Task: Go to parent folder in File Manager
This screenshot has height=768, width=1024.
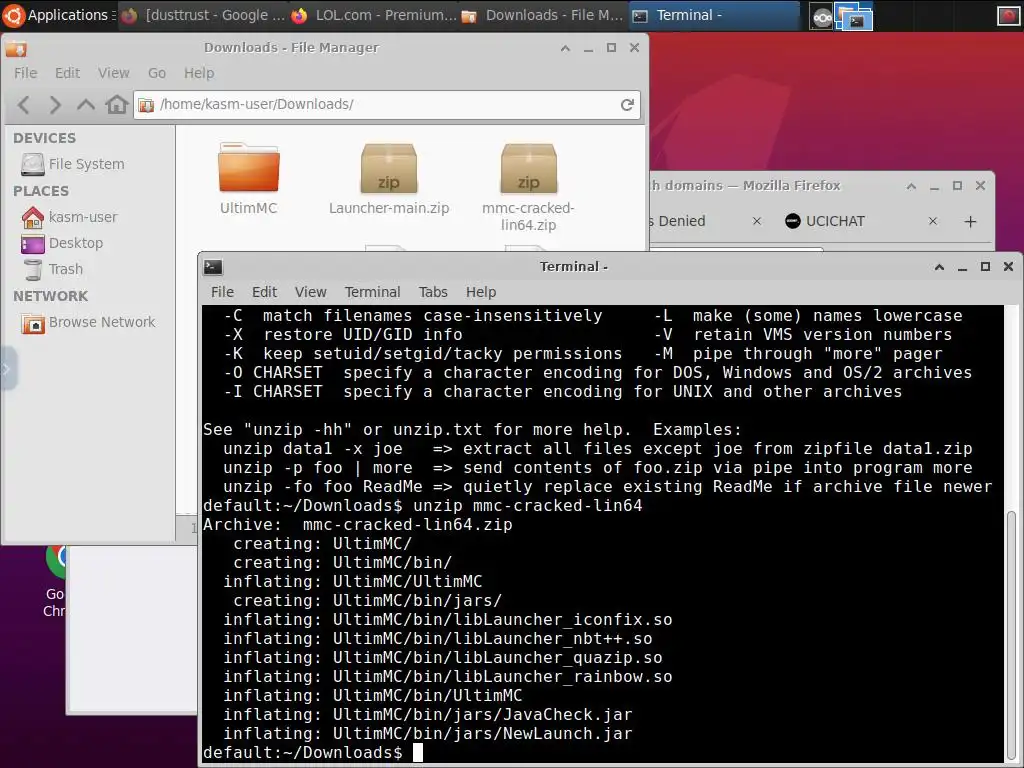Action: coord(86,104)
